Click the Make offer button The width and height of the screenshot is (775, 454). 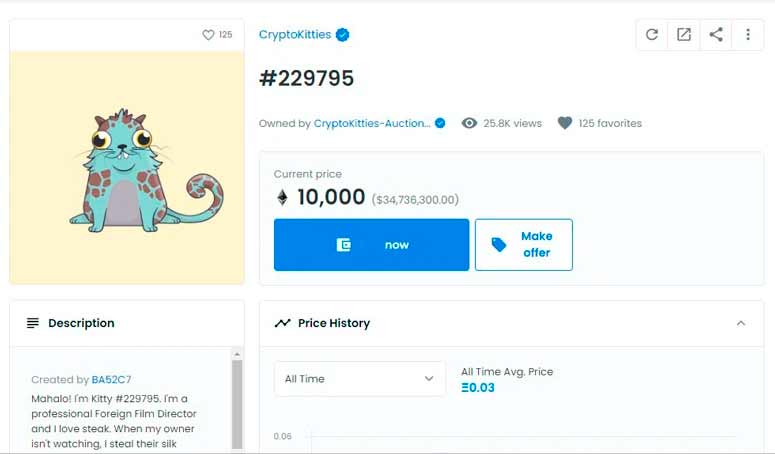[x=524, y=245]
